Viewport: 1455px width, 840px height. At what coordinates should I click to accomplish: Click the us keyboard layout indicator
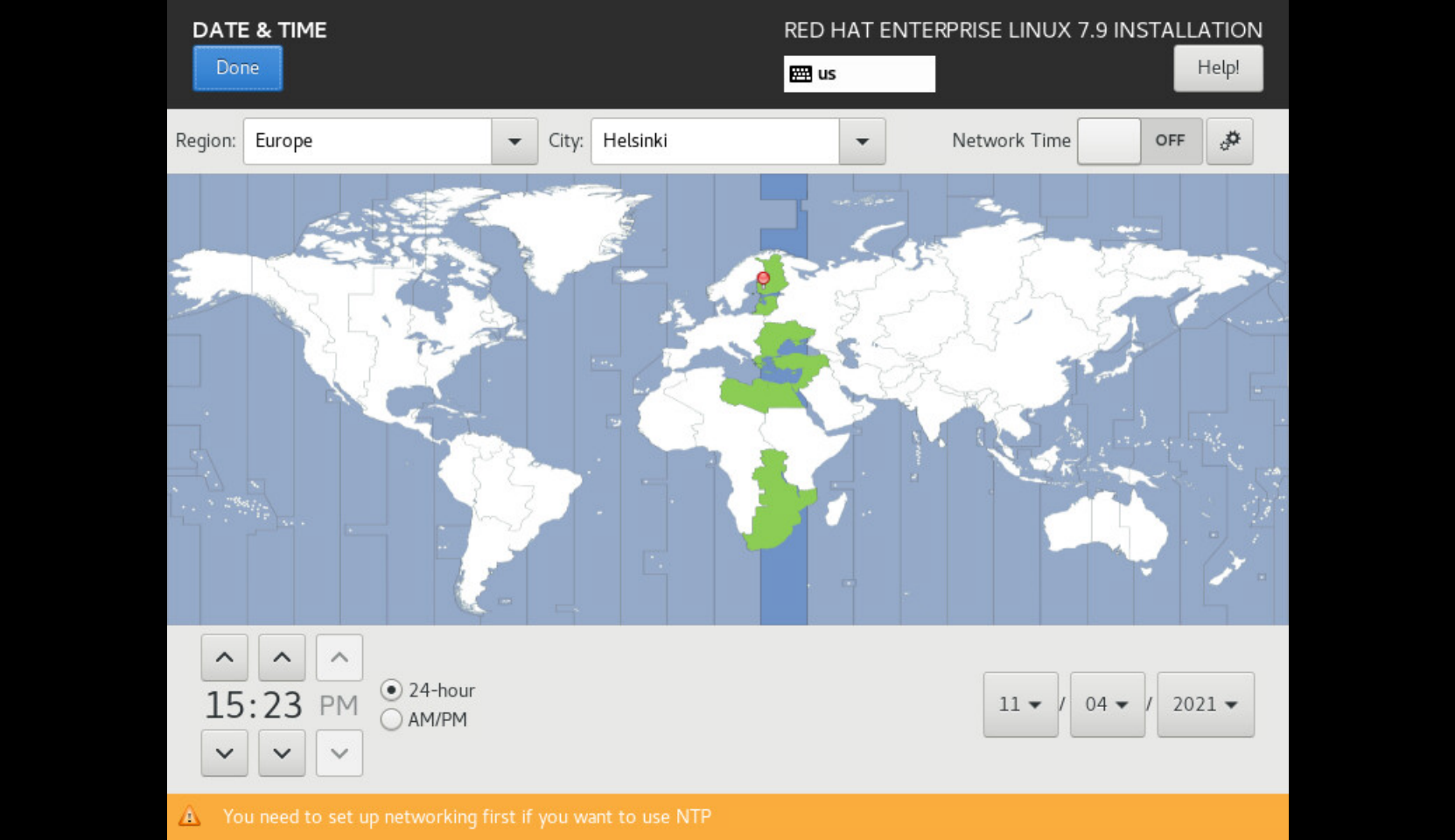coord(859,74)
